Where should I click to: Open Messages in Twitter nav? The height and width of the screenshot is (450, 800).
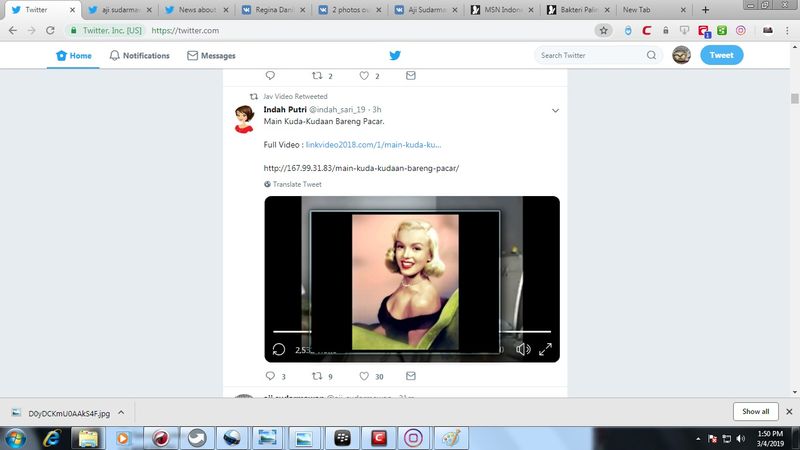tap(211, 56)
